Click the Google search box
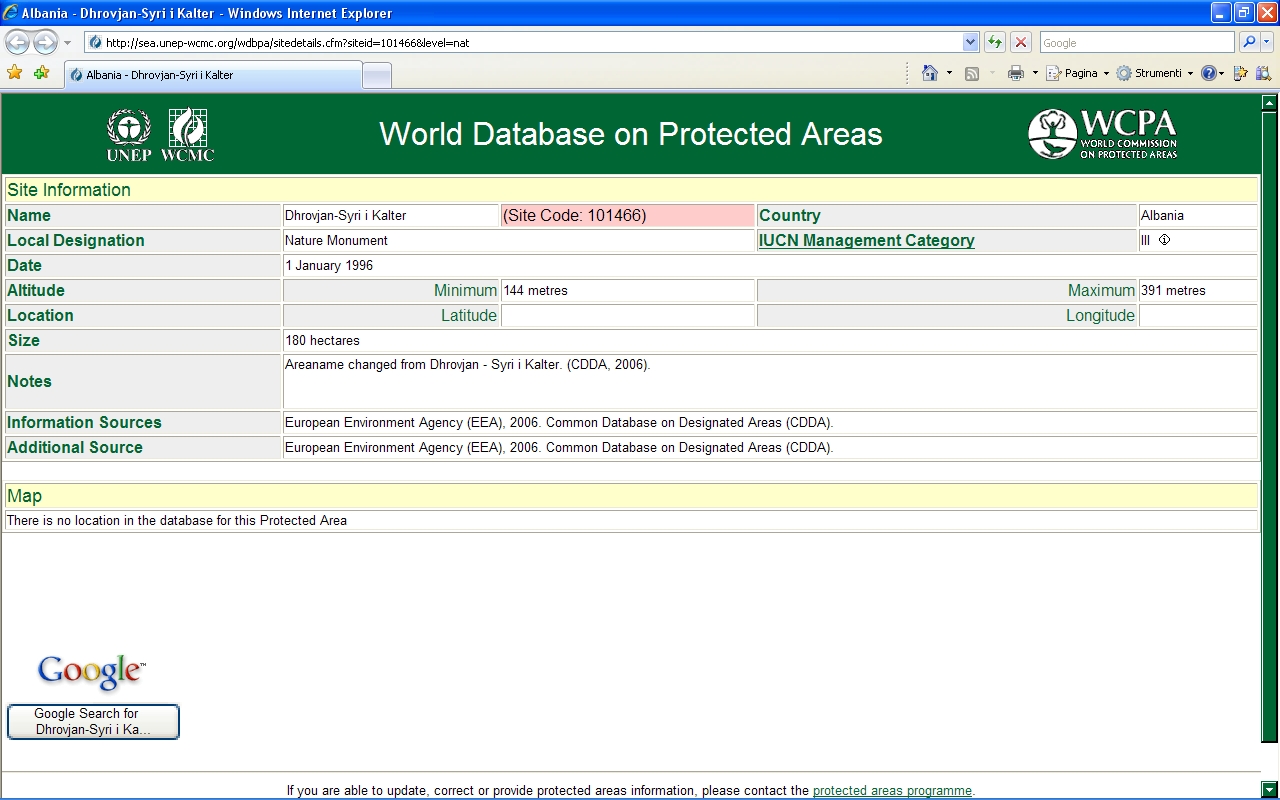The height and width of the screenshot is (800, 1280). [x=1136, y=42]
